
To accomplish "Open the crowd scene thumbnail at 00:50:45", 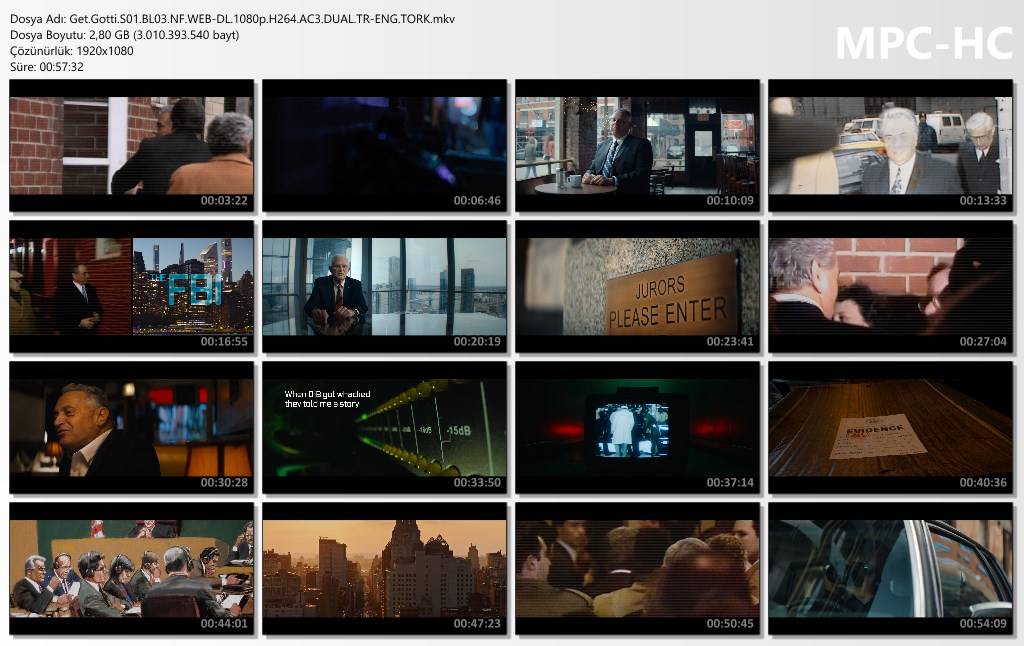I will (x=637, y=569).
